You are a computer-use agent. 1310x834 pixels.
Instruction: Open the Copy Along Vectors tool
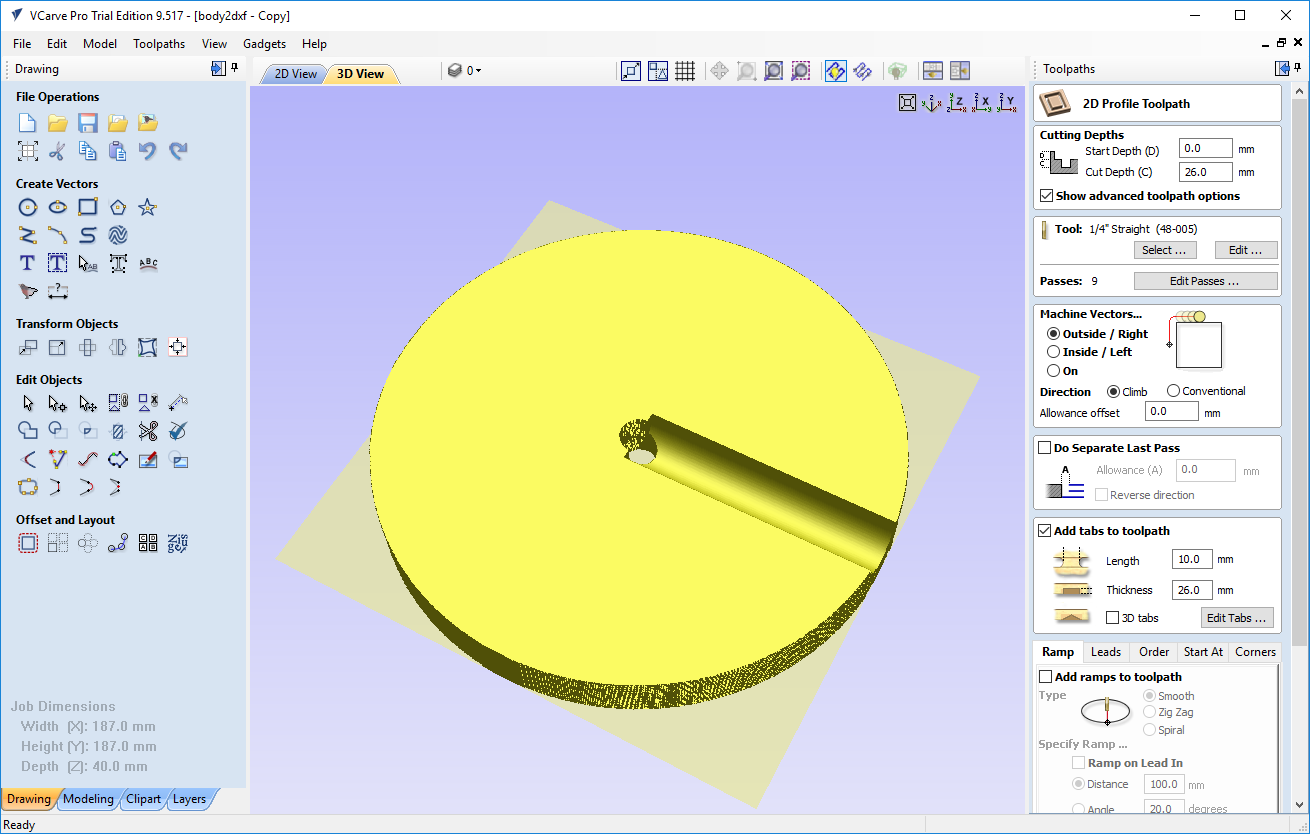118,543
